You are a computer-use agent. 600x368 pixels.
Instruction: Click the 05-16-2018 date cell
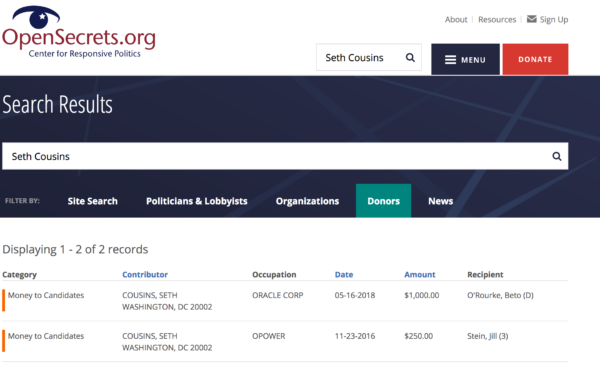pyautogui.click(x=355, y=295)
